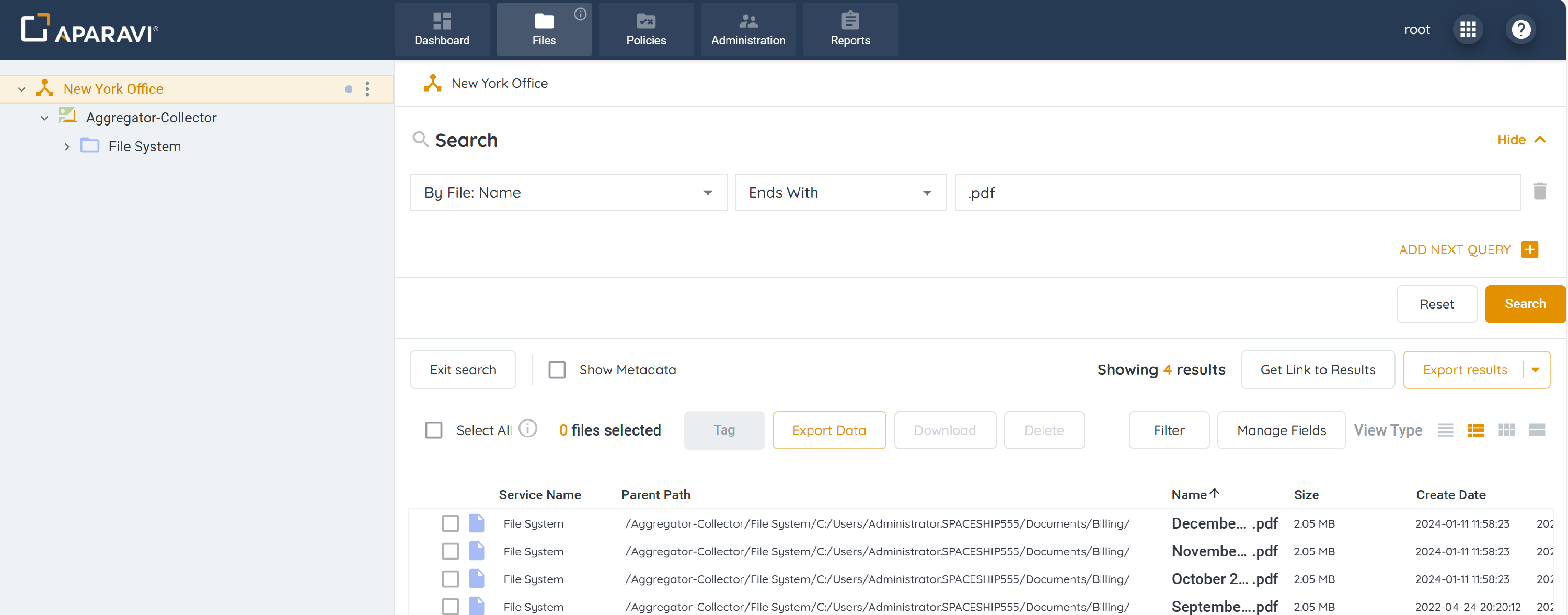Tick the checkbox for the December pdf row
The width and height of the screenshot is (1568, 615).
[450, 523]
